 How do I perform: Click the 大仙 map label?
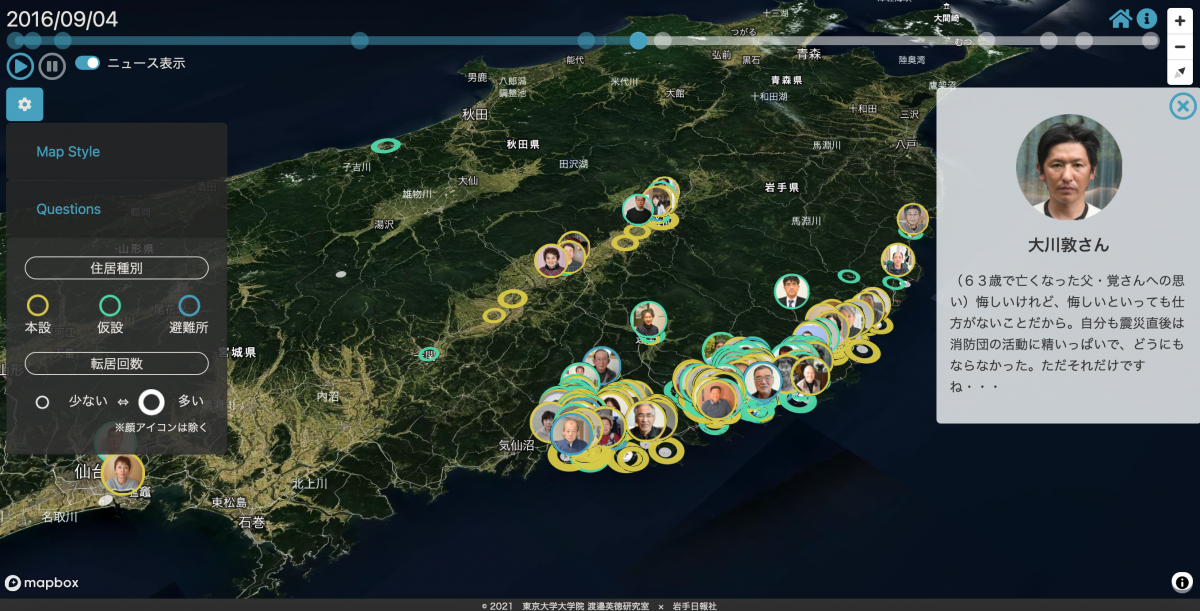(x=467, y=180)
